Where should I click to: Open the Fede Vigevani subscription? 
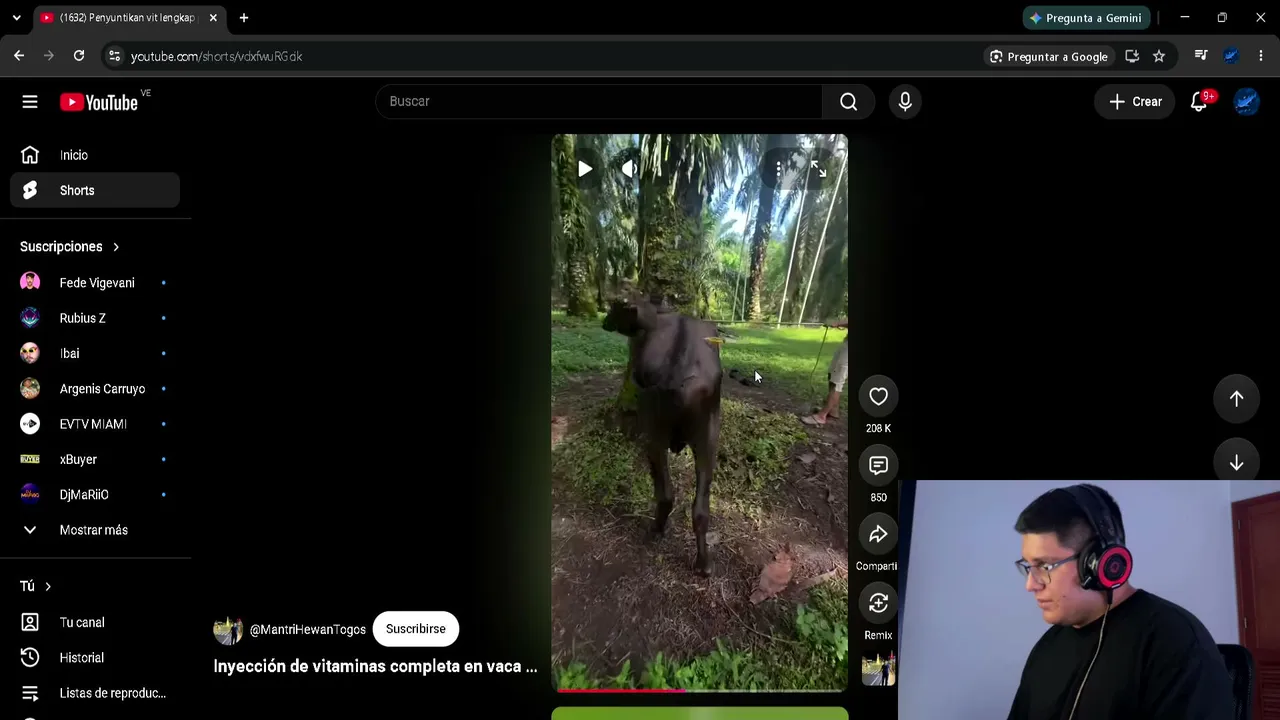point(95,283)
